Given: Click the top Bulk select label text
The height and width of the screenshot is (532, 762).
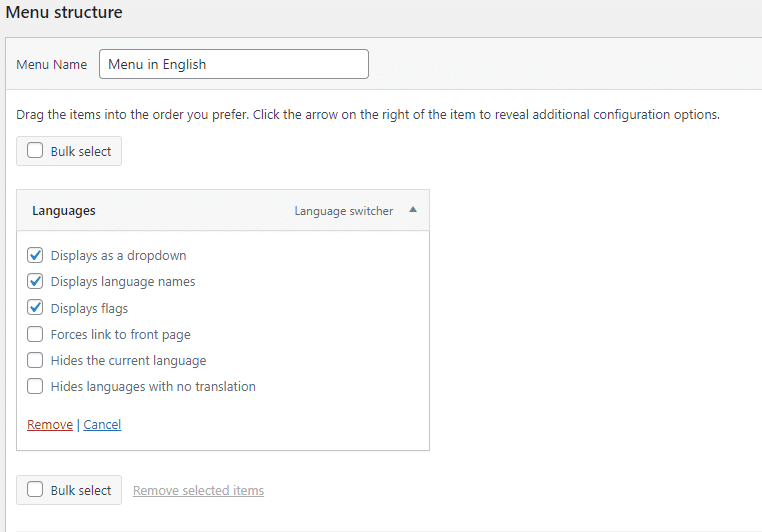Looking at the screenshot, I should click(x=81, y=152).
